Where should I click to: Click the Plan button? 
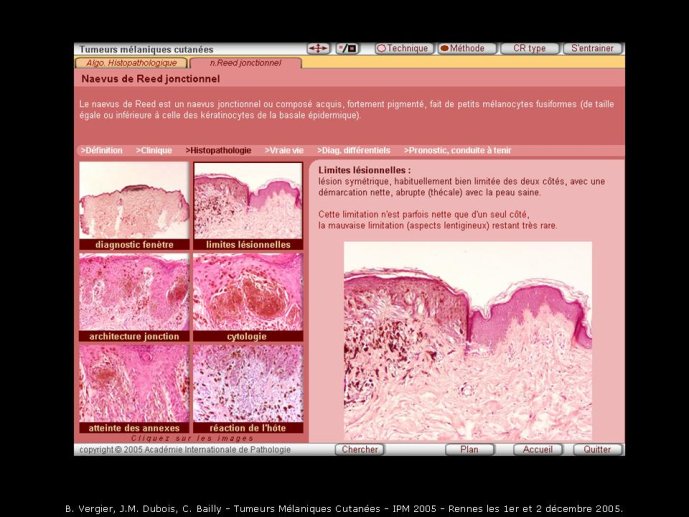(x=469, y=449)
